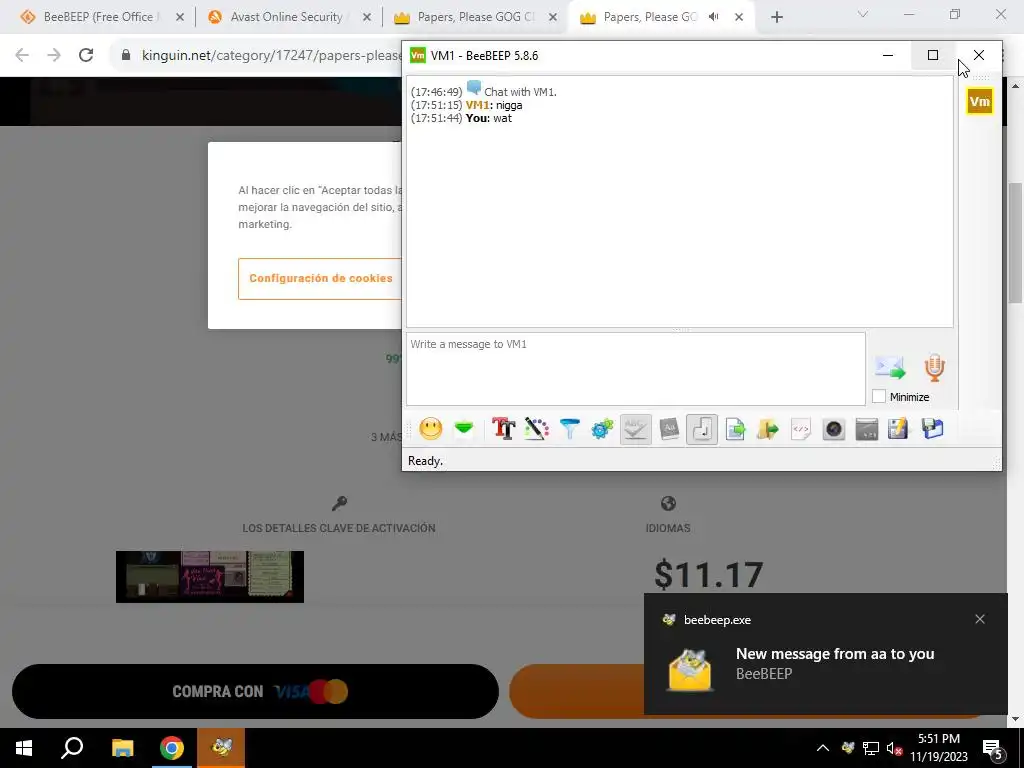This screenshot has width=1024, height=768.
Task: Open Windows search from taskbar
Action: (x=72, y=748)
